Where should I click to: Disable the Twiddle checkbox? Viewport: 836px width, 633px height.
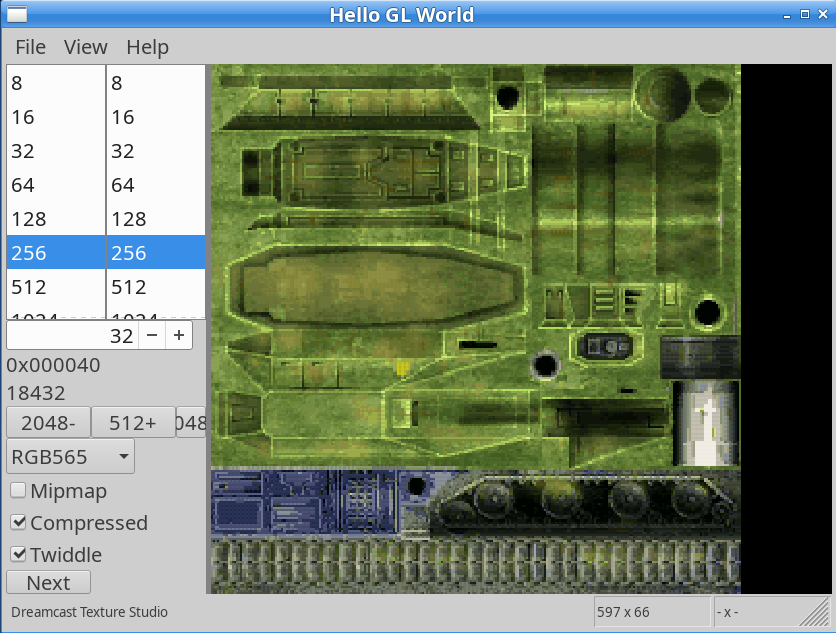click(56, 555)
